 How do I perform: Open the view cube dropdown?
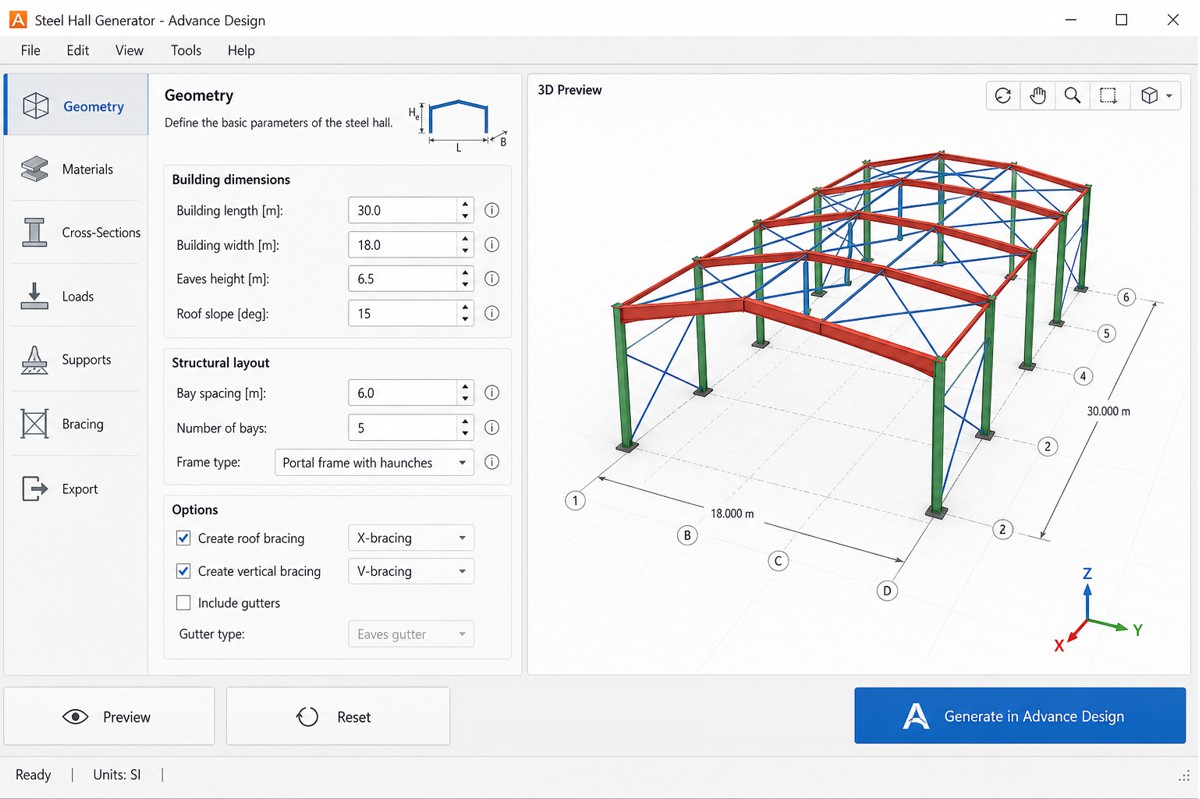[x=1156, y=95]
